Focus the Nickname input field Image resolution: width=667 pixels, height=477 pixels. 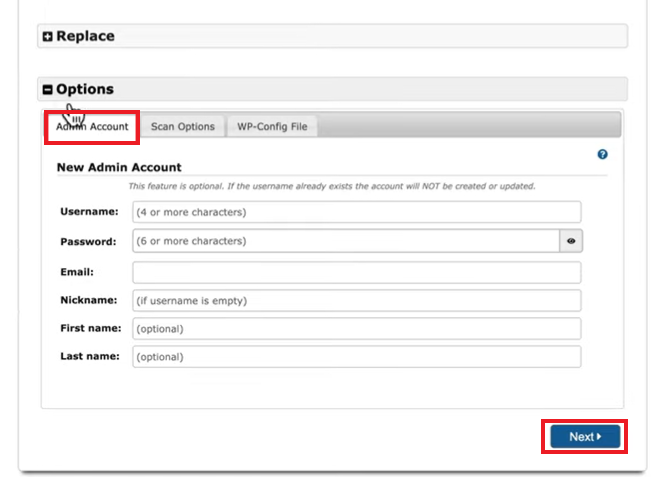tap(356, 300)
